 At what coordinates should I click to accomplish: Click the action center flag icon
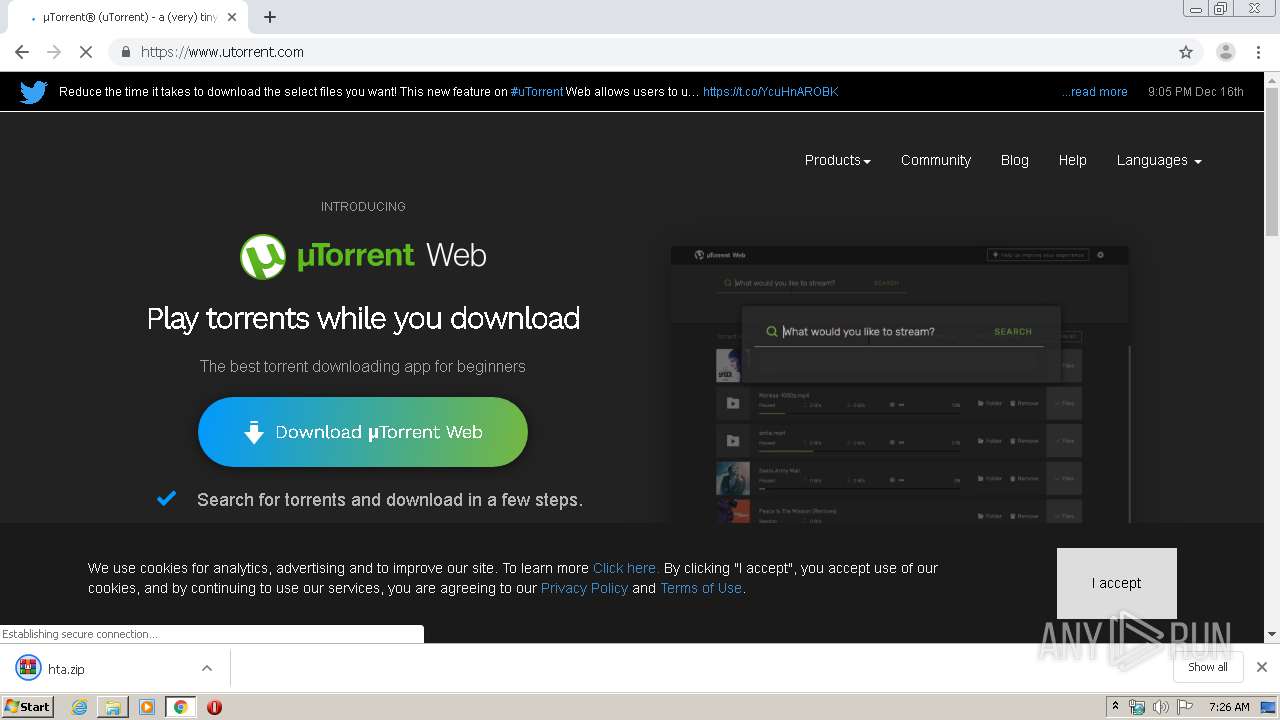(x=1185, y=707)
